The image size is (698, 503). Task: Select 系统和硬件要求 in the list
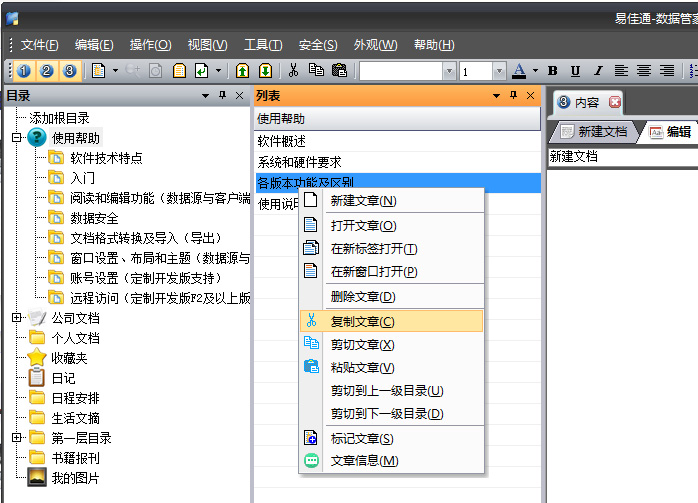299,162
